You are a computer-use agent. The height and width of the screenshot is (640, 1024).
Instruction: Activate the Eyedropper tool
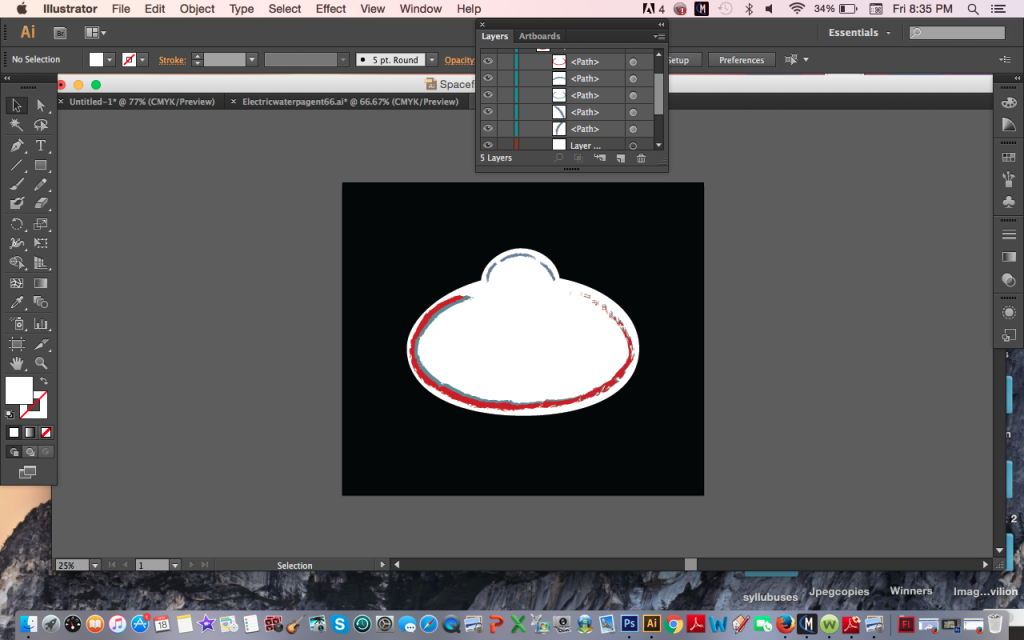pos(17,303)
